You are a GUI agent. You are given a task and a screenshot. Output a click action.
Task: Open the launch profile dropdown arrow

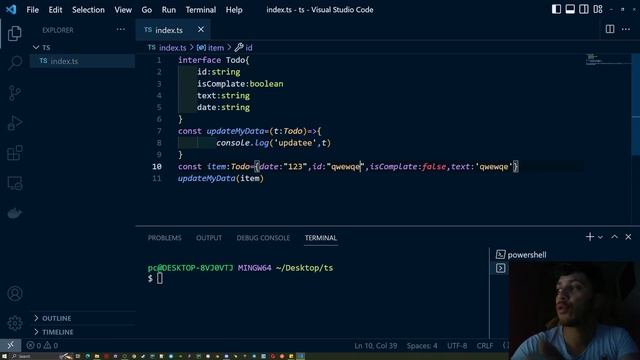click(600, 237)
